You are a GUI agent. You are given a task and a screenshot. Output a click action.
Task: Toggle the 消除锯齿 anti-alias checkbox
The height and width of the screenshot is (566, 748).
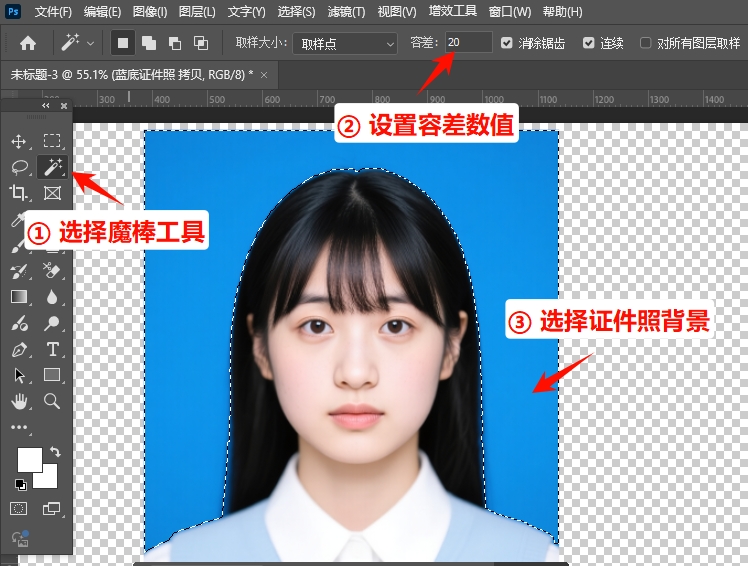[x=507, y=43]
